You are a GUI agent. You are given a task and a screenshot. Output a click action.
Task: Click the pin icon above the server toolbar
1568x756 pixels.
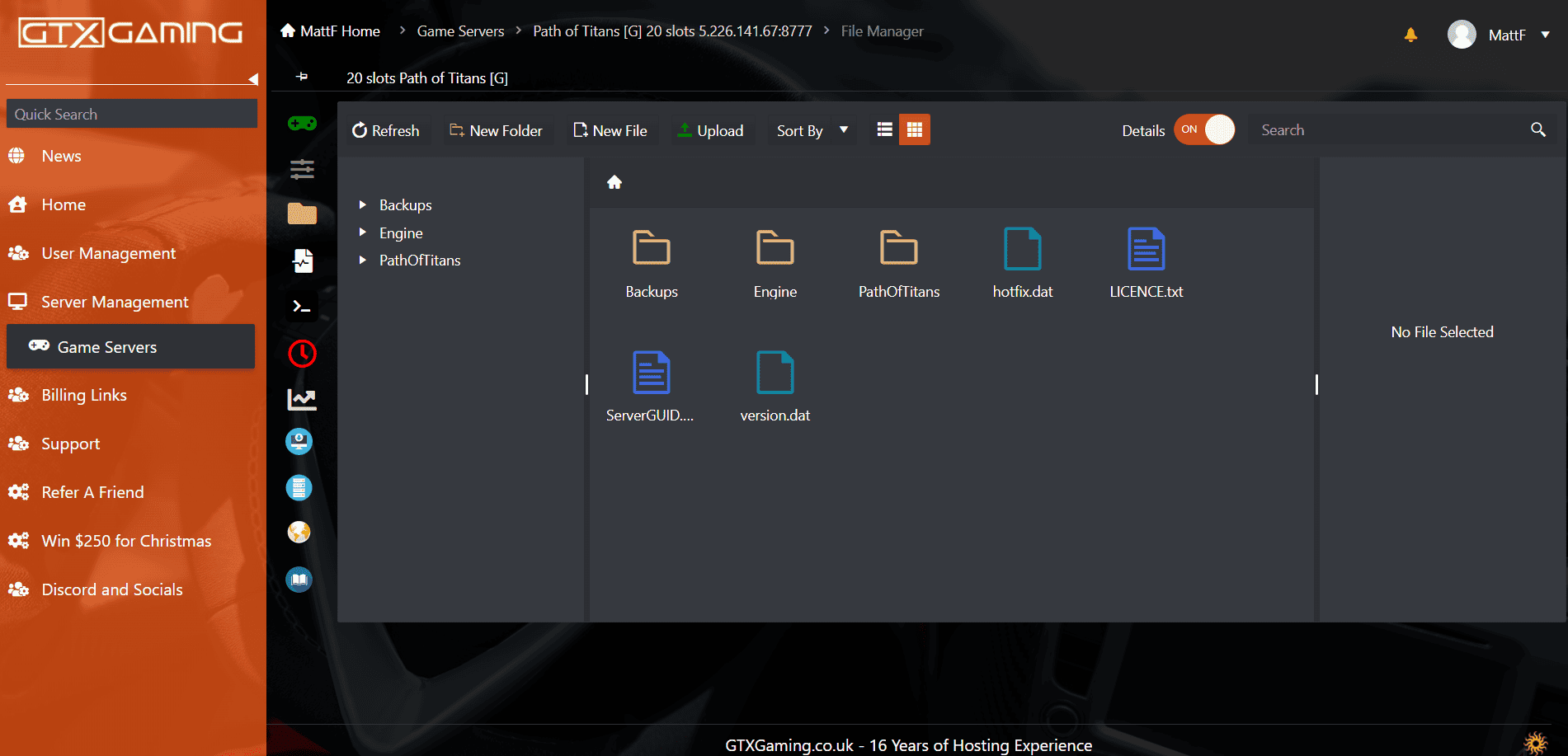302,77
